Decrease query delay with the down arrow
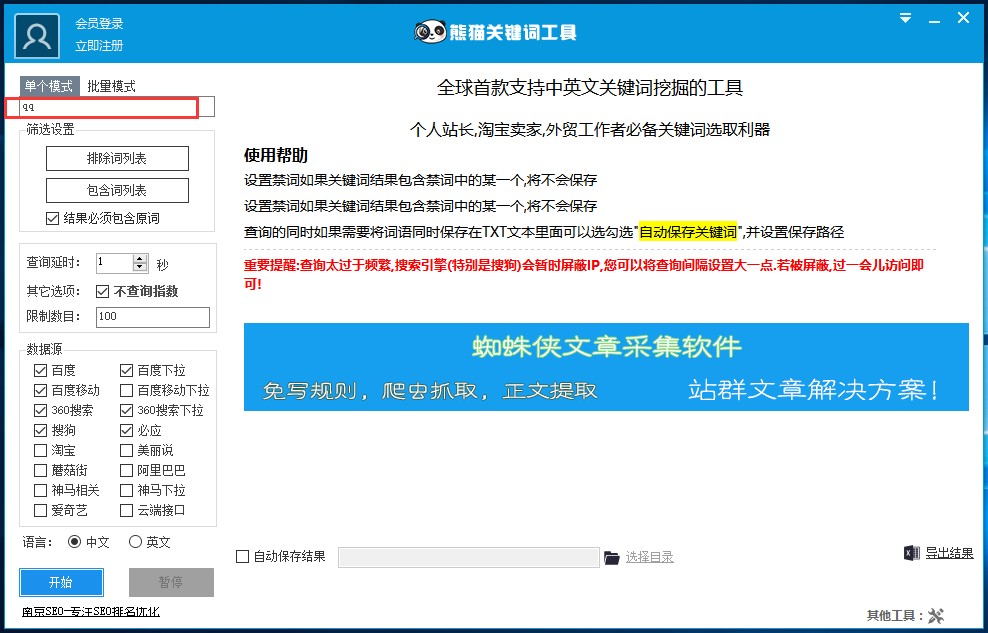The height and width of the screenshot is (633, 988). (x=140, y=268)
